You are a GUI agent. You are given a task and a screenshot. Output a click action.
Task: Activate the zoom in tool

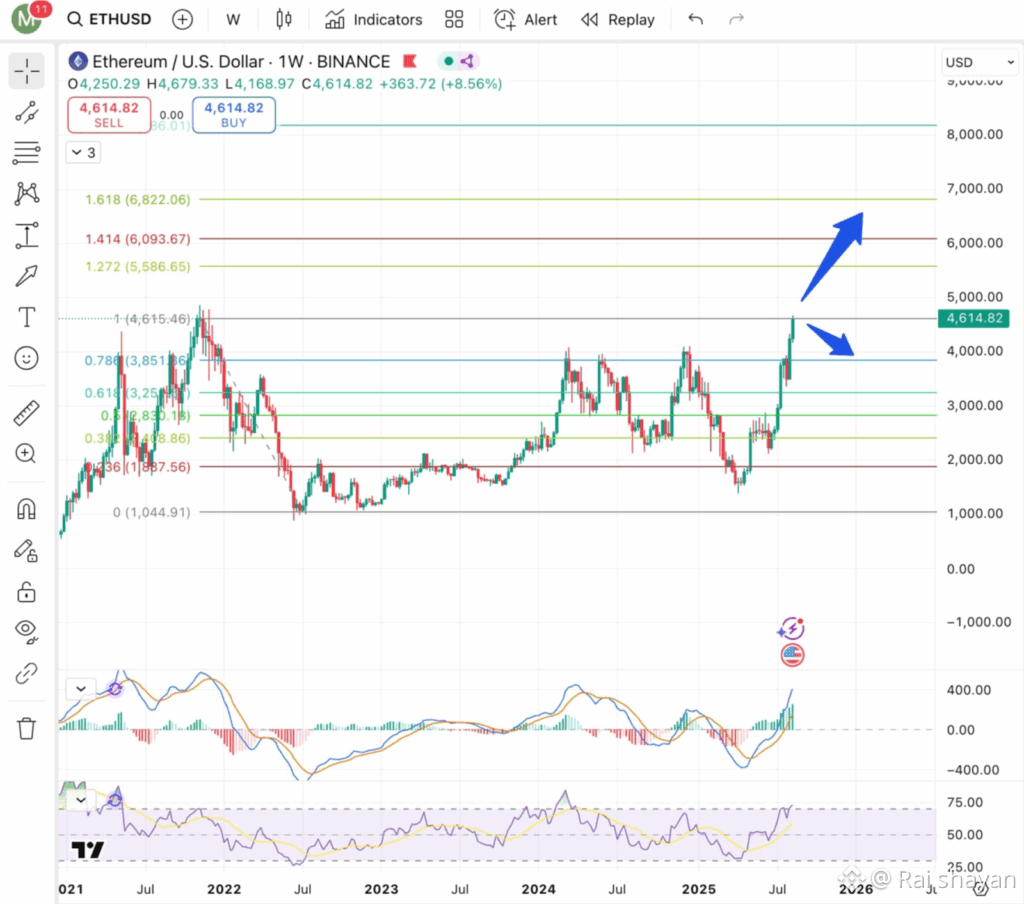tap(26, 453)
